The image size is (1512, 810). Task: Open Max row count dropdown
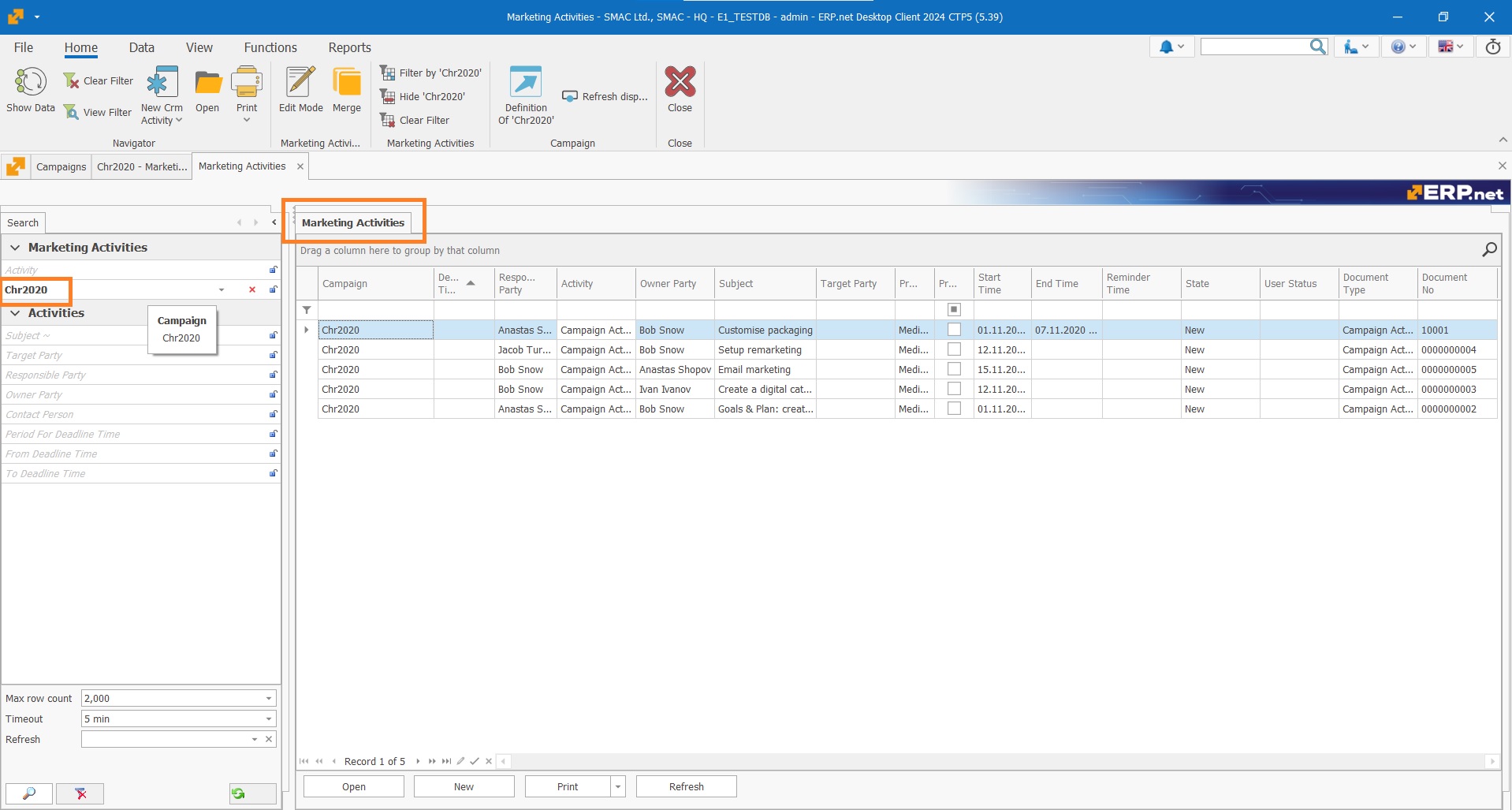(268, 698)
